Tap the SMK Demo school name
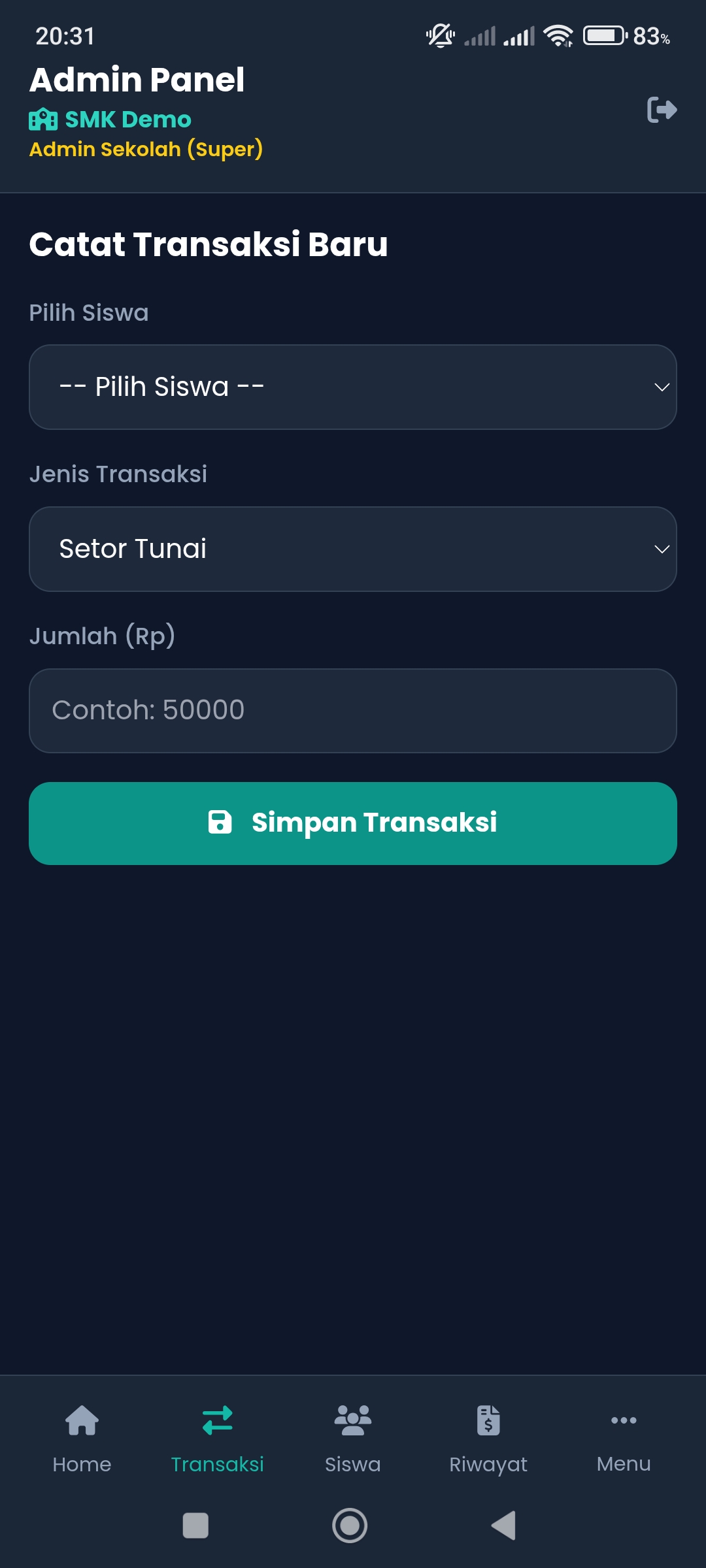Screen dimensions: 706x1568 [x=128, y=120]
